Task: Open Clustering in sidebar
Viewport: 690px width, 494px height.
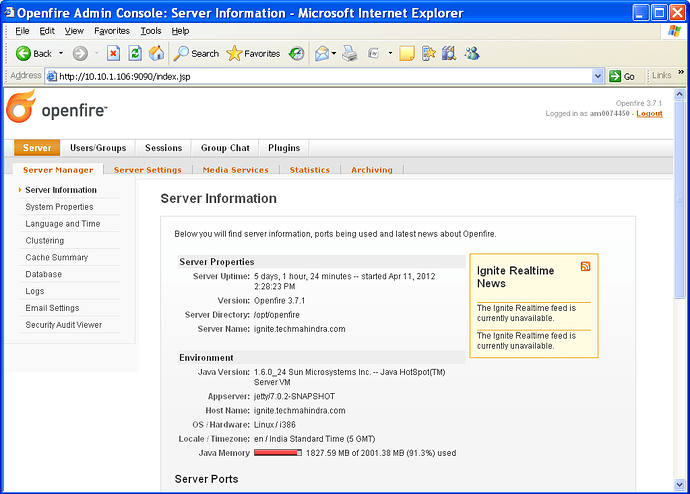Action: (x=44, y=241)
